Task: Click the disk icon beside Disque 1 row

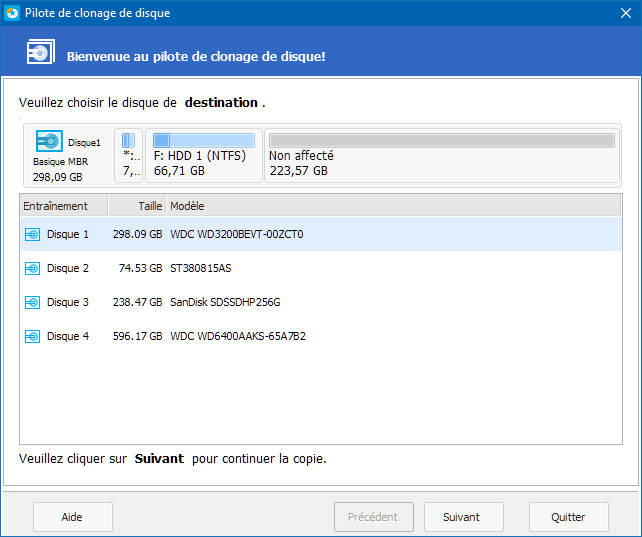Action: 32,235
